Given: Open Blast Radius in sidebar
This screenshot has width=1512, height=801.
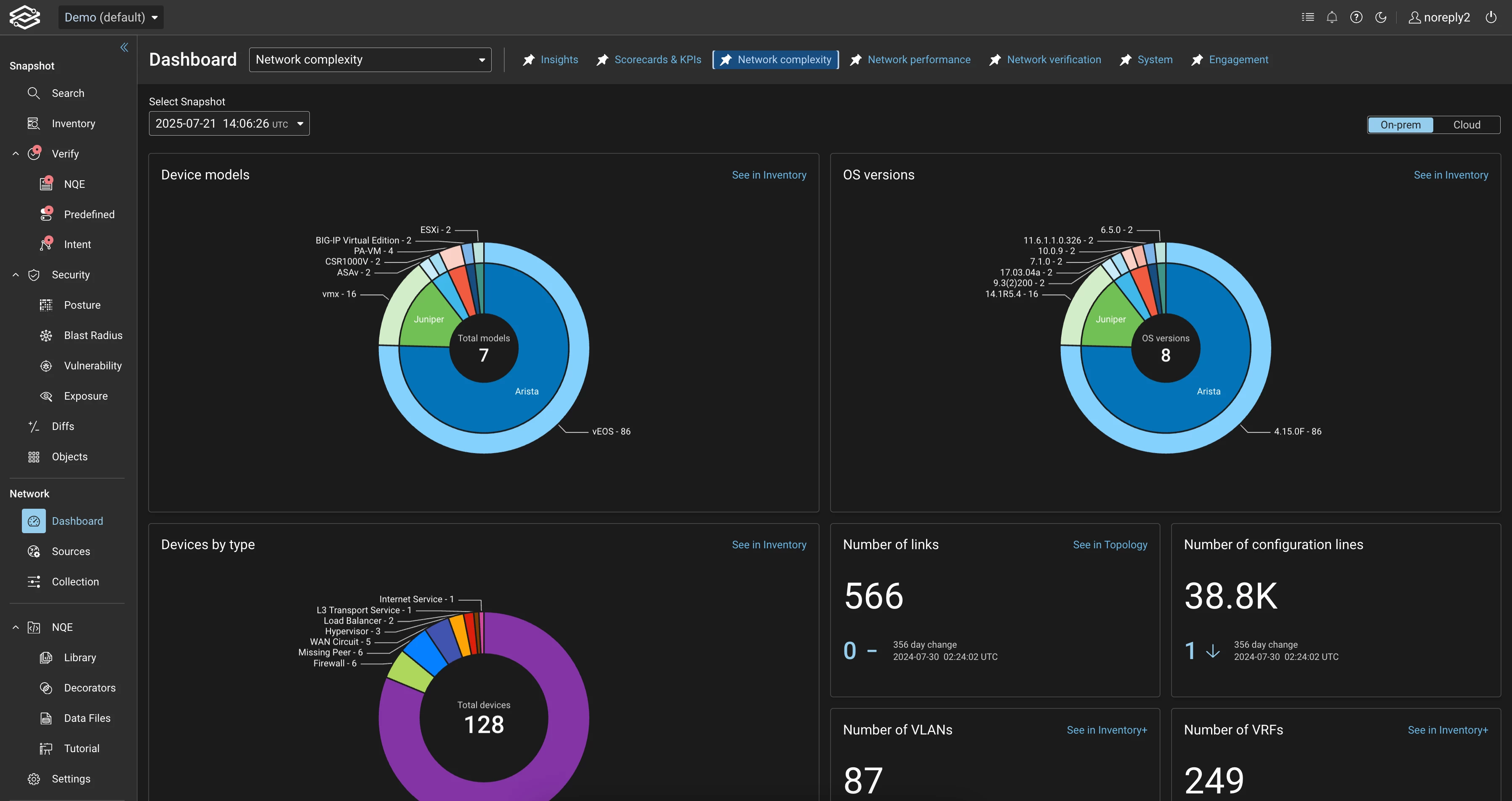Looking at the screenshot, I should point(93,335).
